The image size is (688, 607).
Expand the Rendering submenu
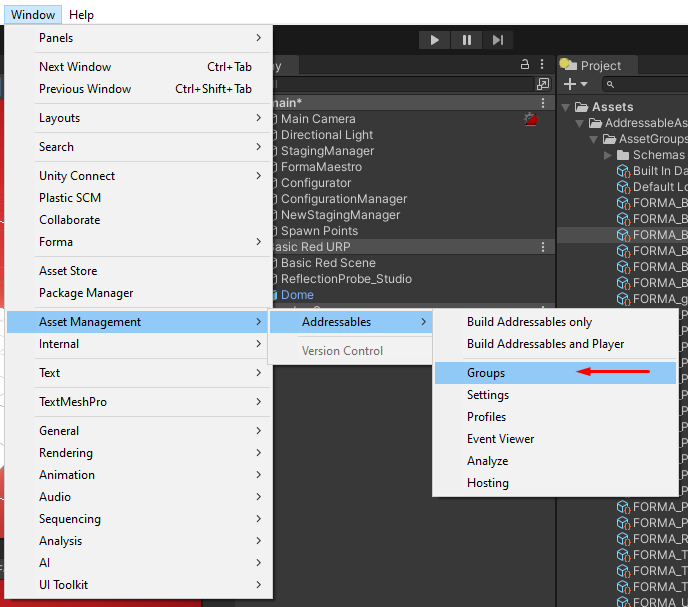pos(139,453)
